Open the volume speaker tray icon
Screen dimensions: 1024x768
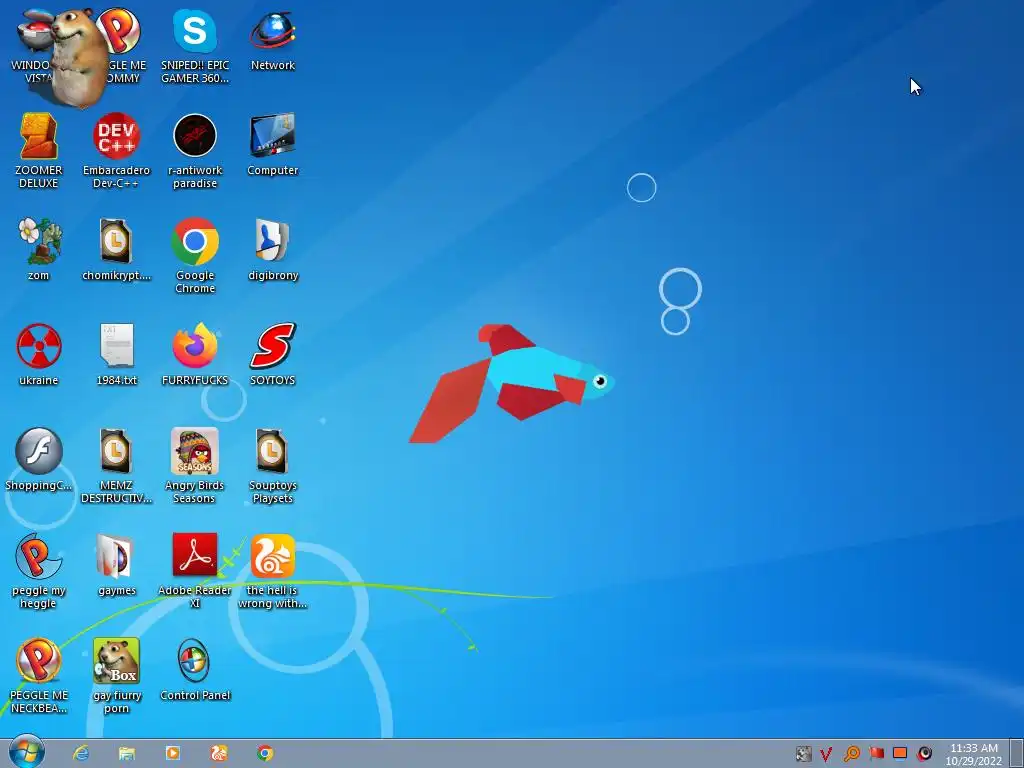click(924, 754)
